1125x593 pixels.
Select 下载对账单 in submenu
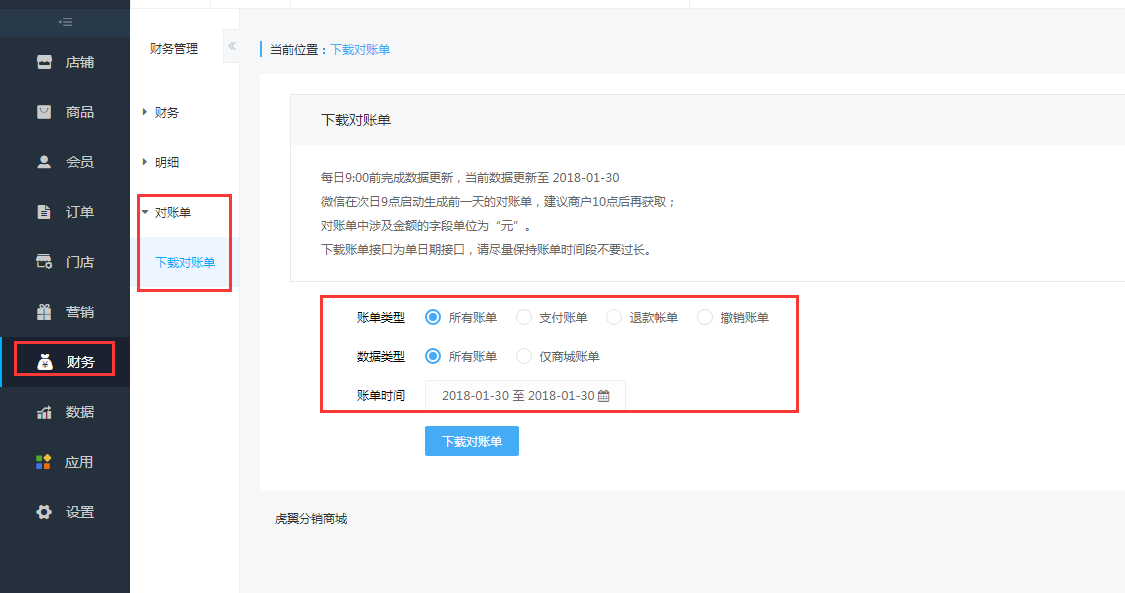click(185, 262)
